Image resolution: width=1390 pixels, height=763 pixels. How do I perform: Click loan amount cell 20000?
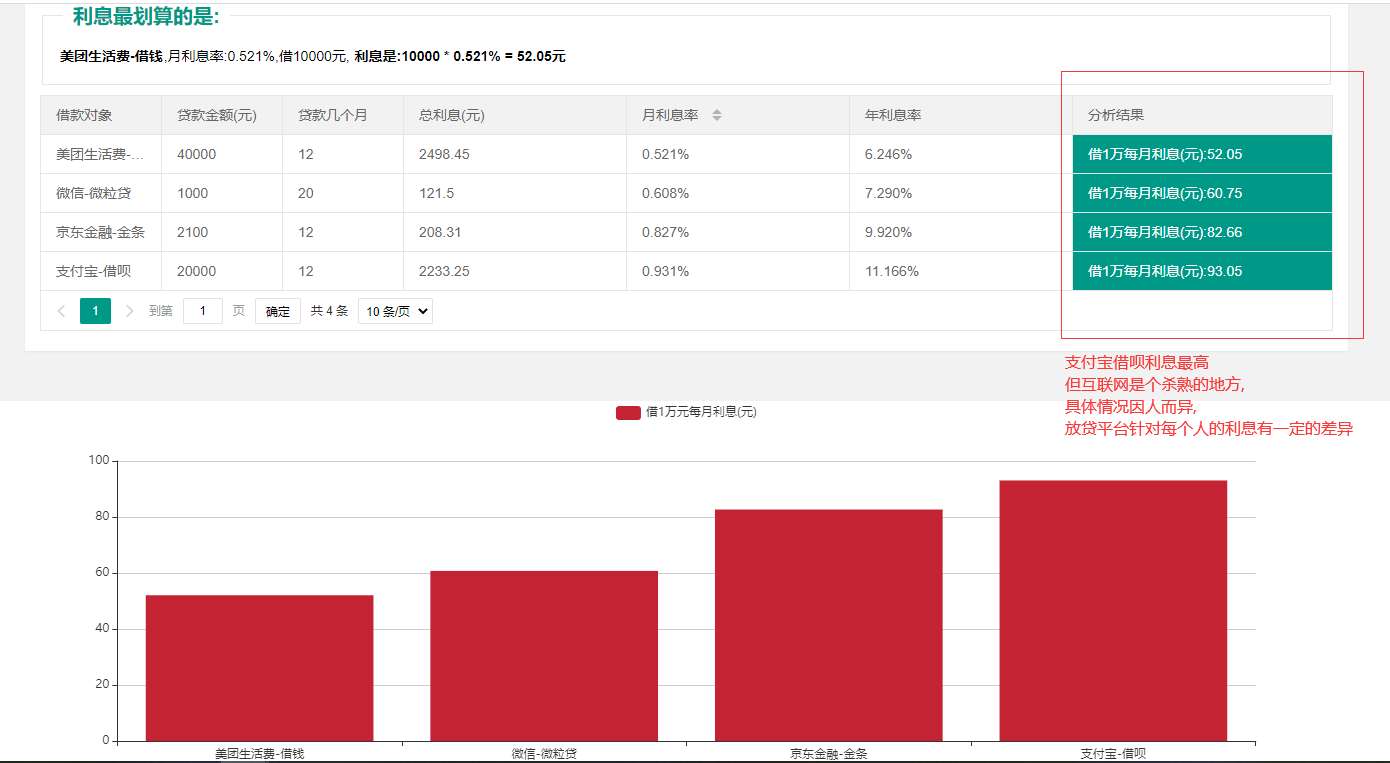pyautogui.click(x=222, y=271)
